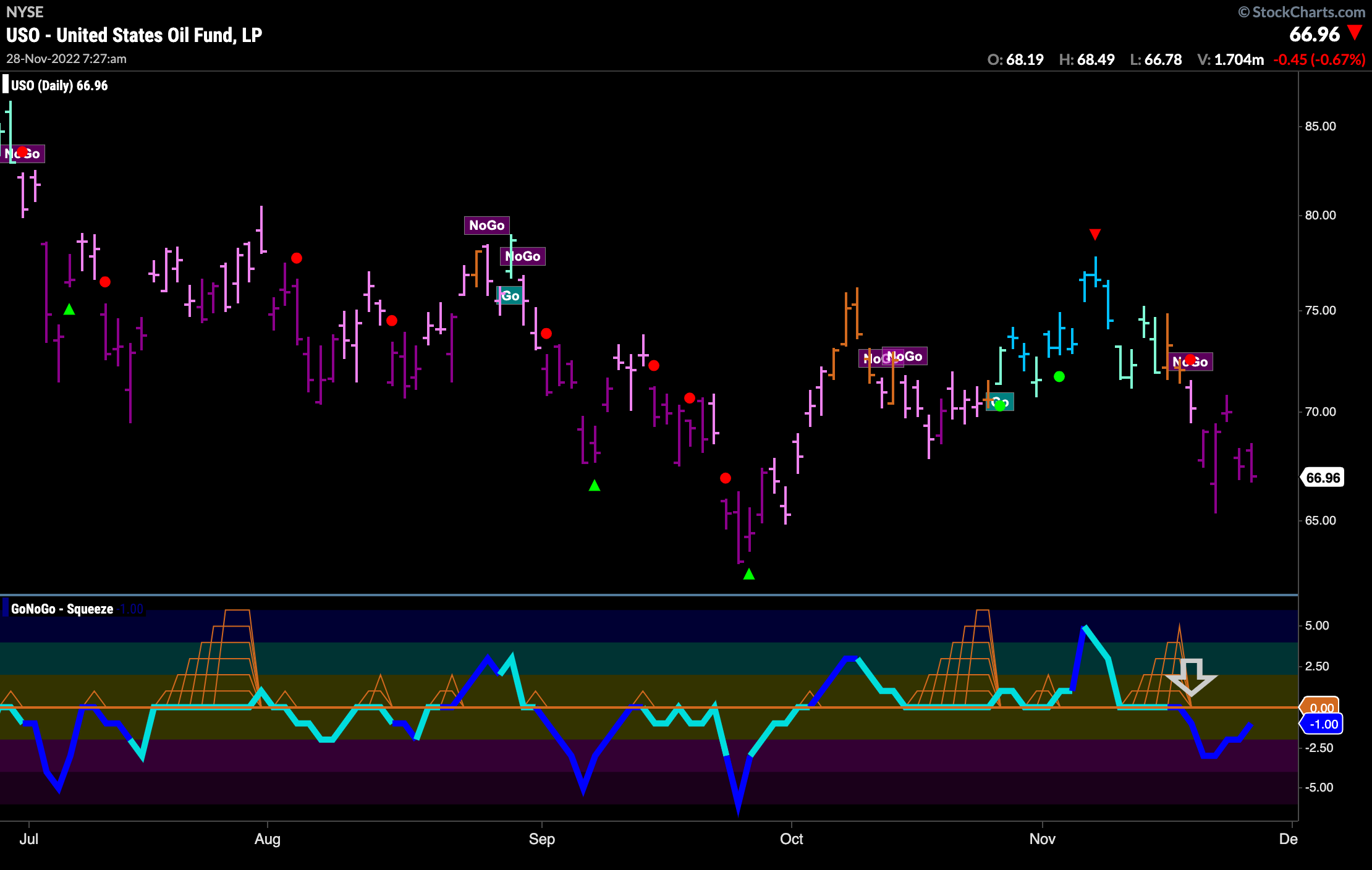The width and height of the screenshot is (1372, 870).
Task: Select the NoGo label beside the aqua bar in late August
Action: pyautogui.click(x=523, y=256)
